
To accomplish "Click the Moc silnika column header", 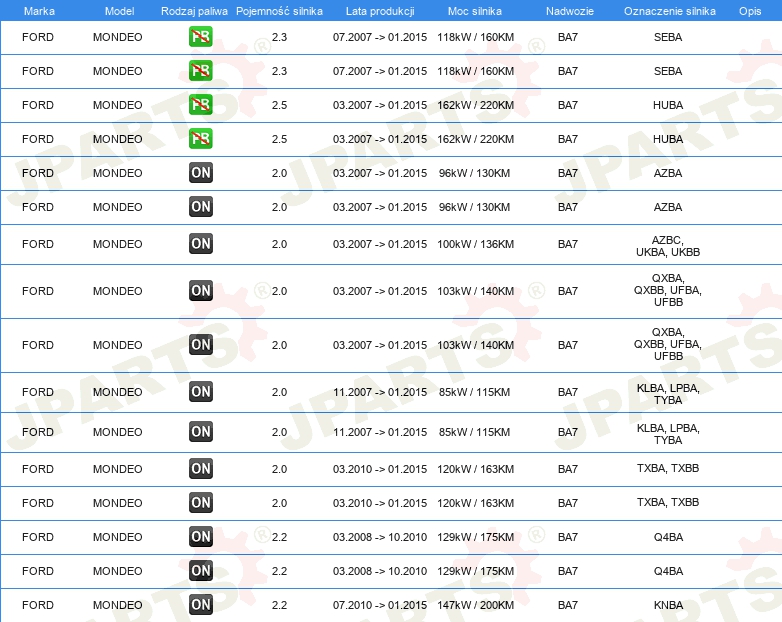I will [475, 11].
